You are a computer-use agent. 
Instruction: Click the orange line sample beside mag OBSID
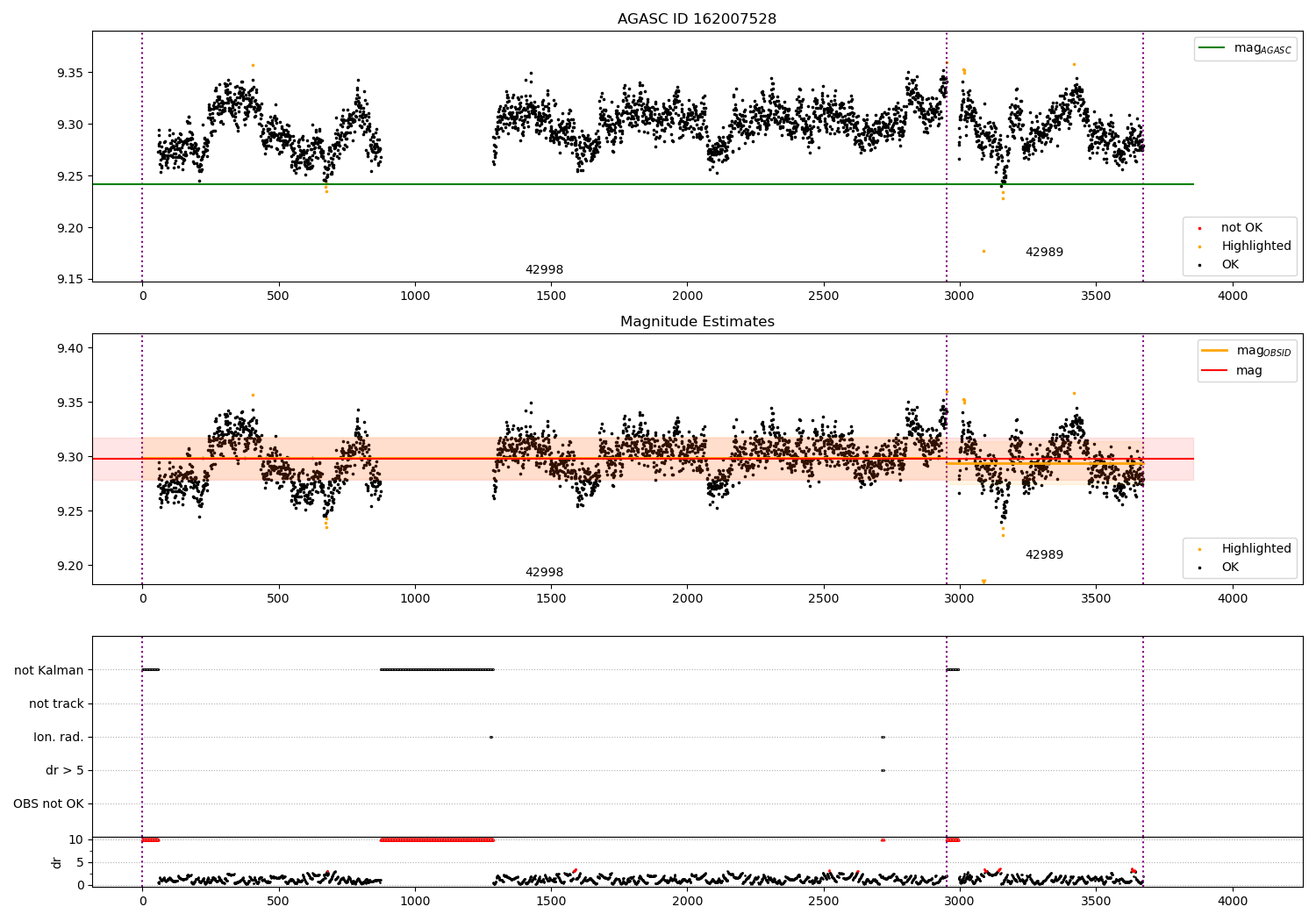click(x=1215, y=351)
